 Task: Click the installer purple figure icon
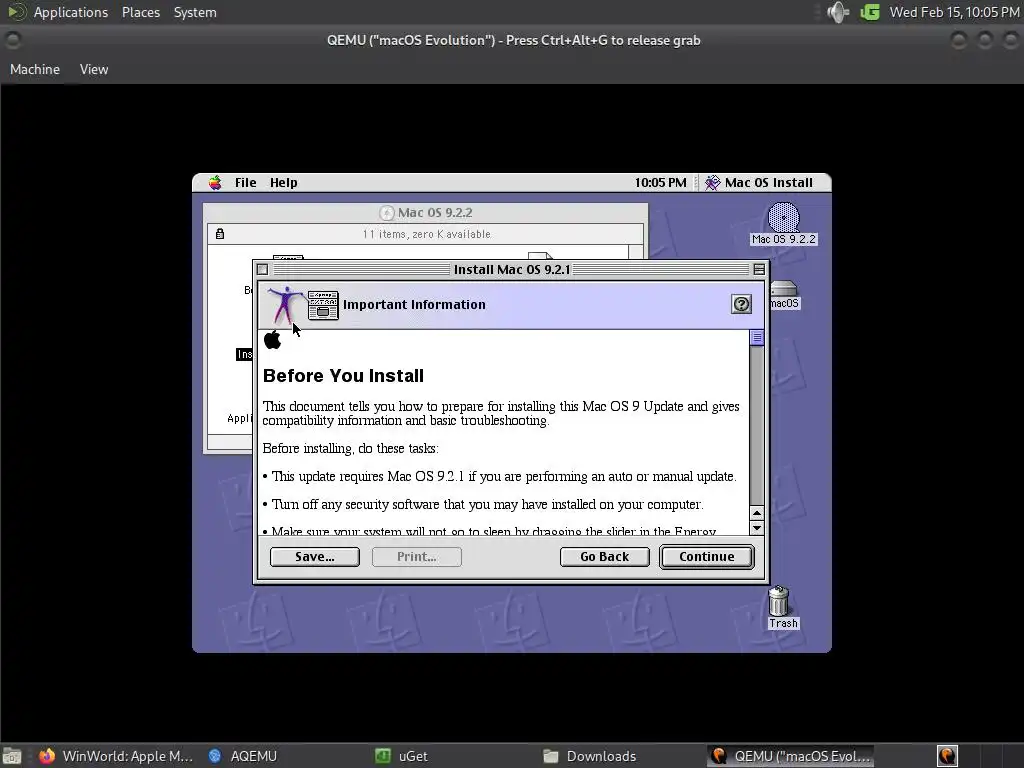[x=284, y=305]
